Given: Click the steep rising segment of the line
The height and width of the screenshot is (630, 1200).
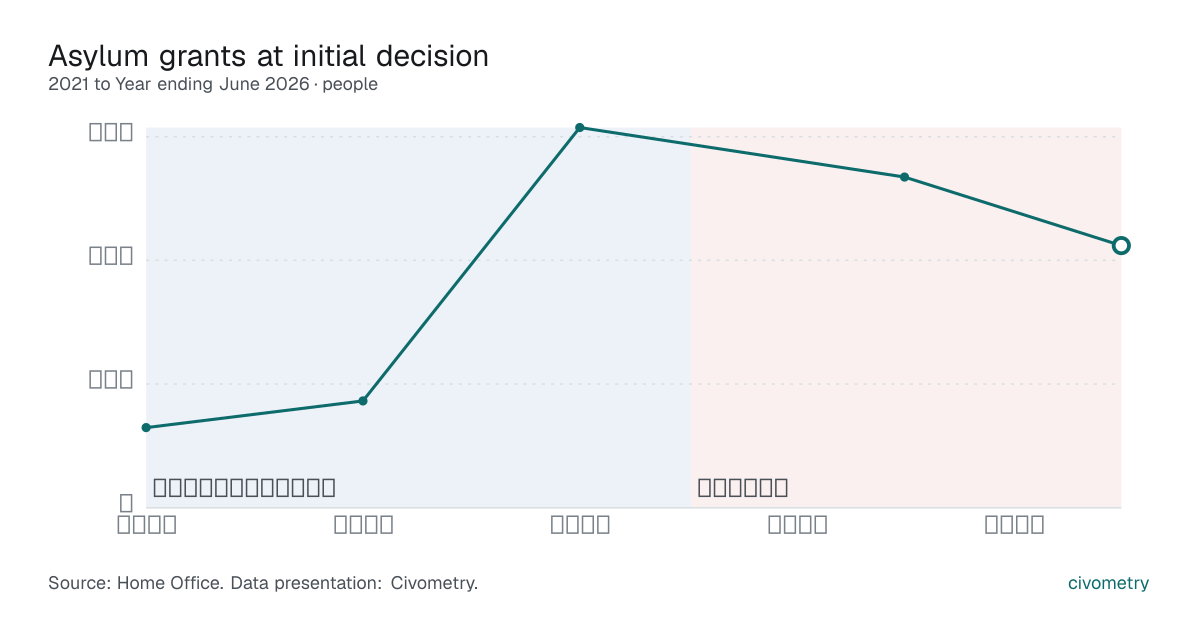Looking at the screenshot, I should tap(471, 265).
